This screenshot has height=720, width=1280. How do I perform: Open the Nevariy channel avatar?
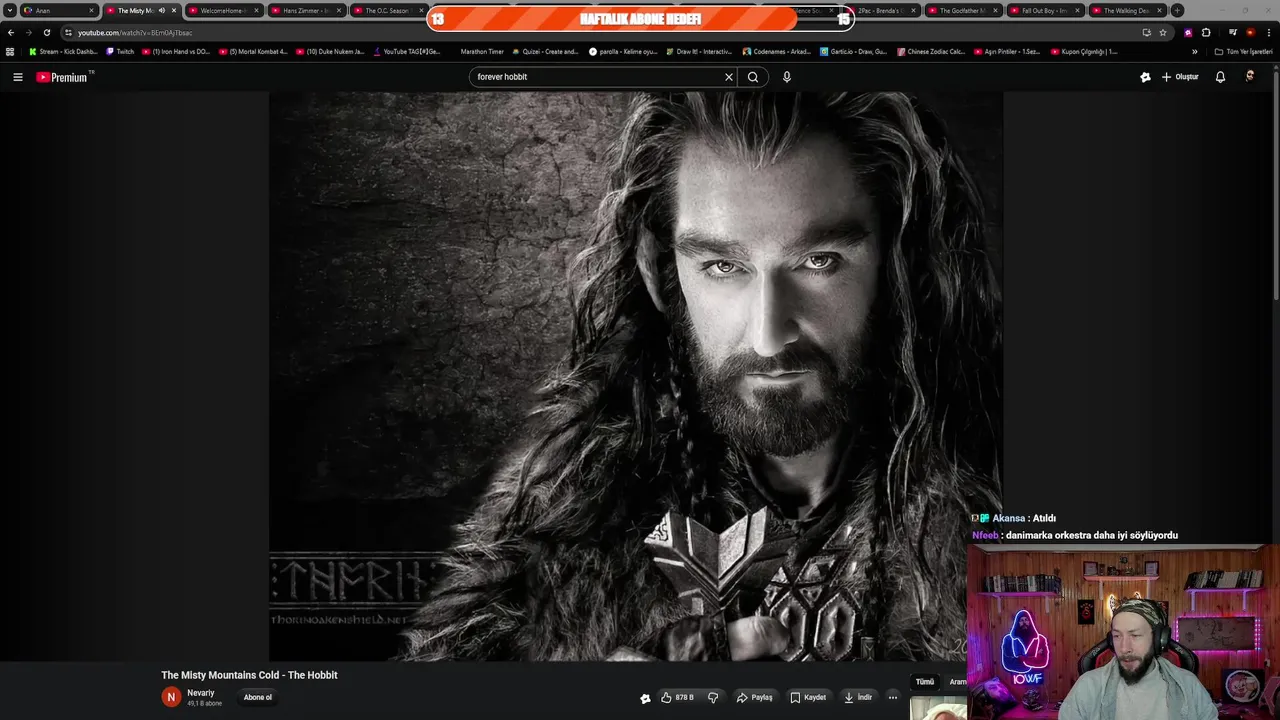(171, 697)
